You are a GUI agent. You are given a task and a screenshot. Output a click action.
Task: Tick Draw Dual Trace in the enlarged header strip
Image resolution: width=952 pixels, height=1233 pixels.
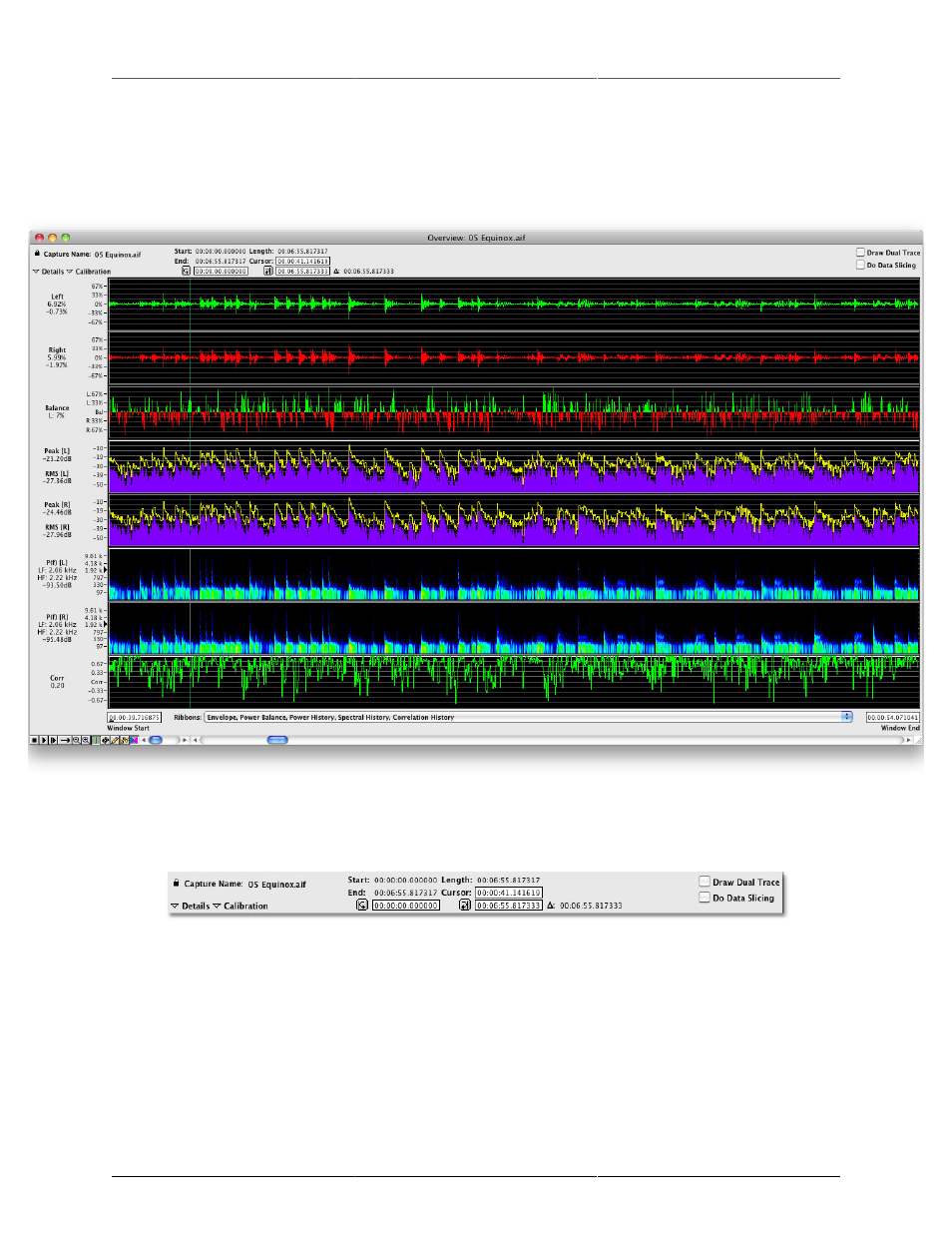pos(705,882)
